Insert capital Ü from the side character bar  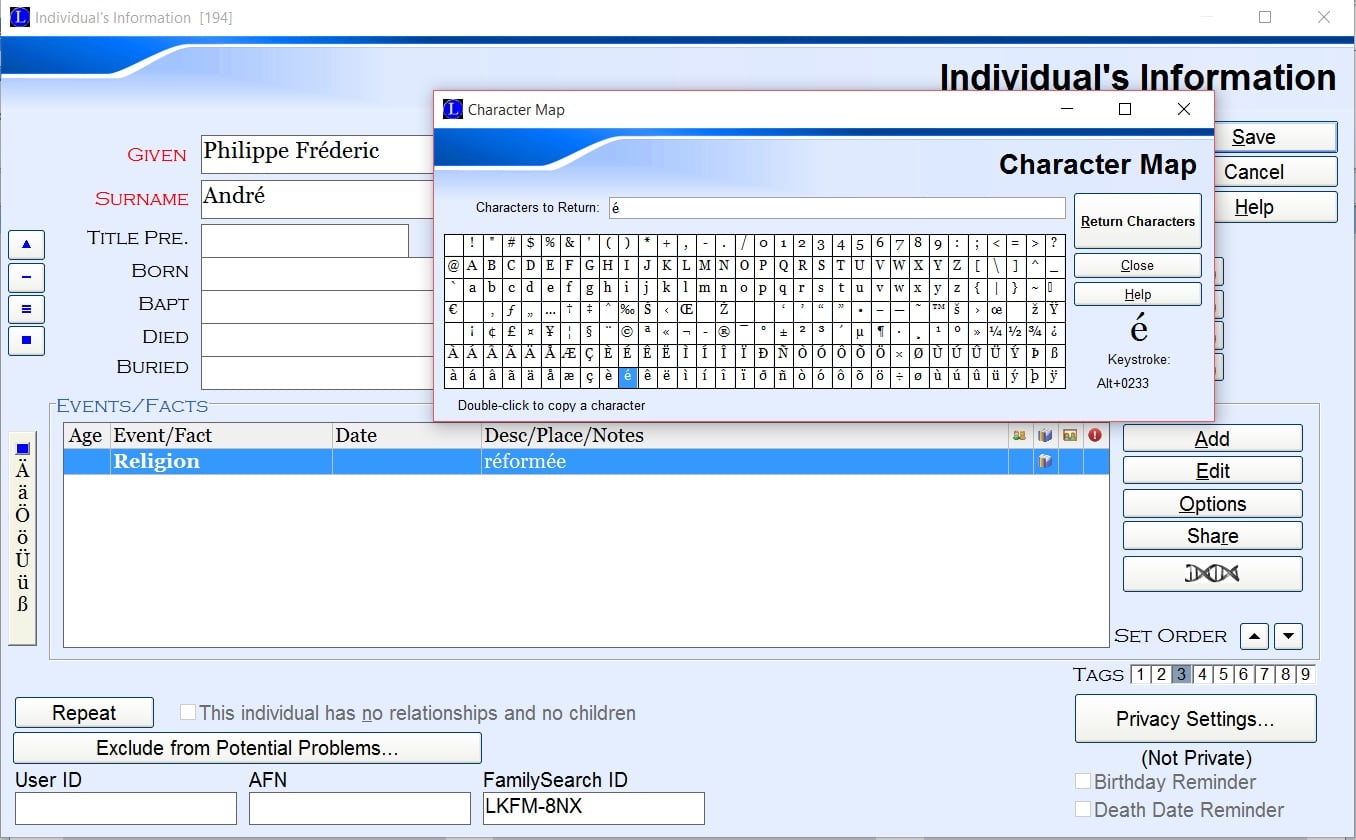22,560
